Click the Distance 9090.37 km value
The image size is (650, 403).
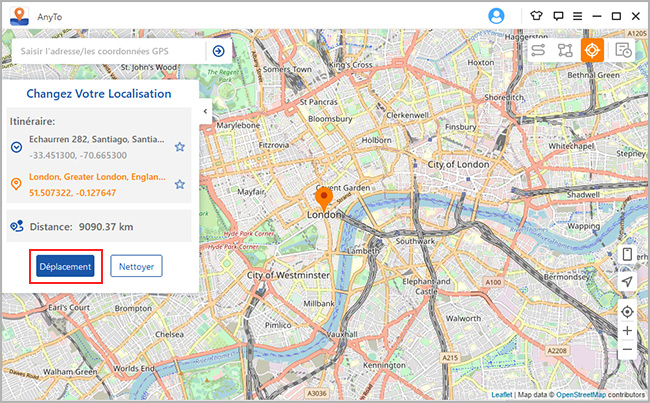(106, 227)
